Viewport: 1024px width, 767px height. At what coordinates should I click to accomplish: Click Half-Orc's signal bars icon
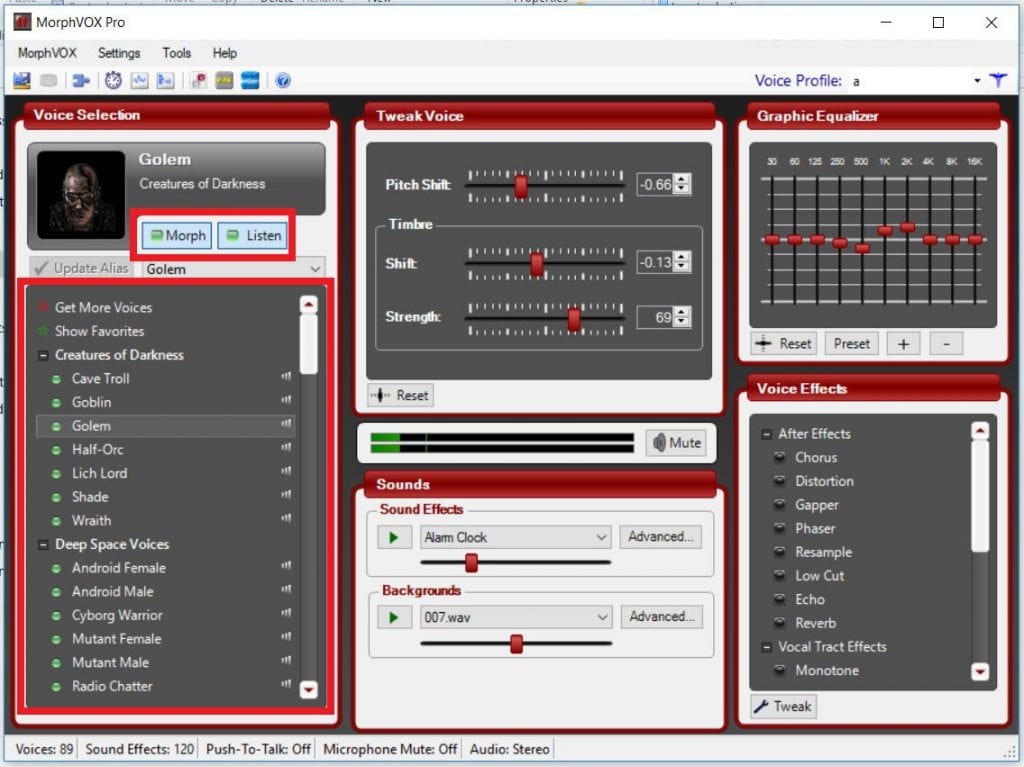click(x=286, y=448)
